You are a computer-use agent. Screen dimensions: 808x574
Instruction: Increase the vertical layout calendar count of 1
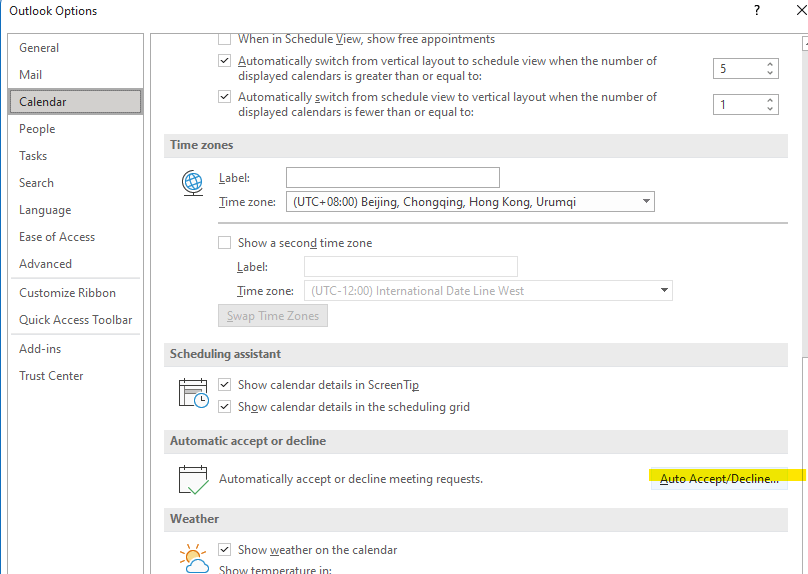[769, 100]
